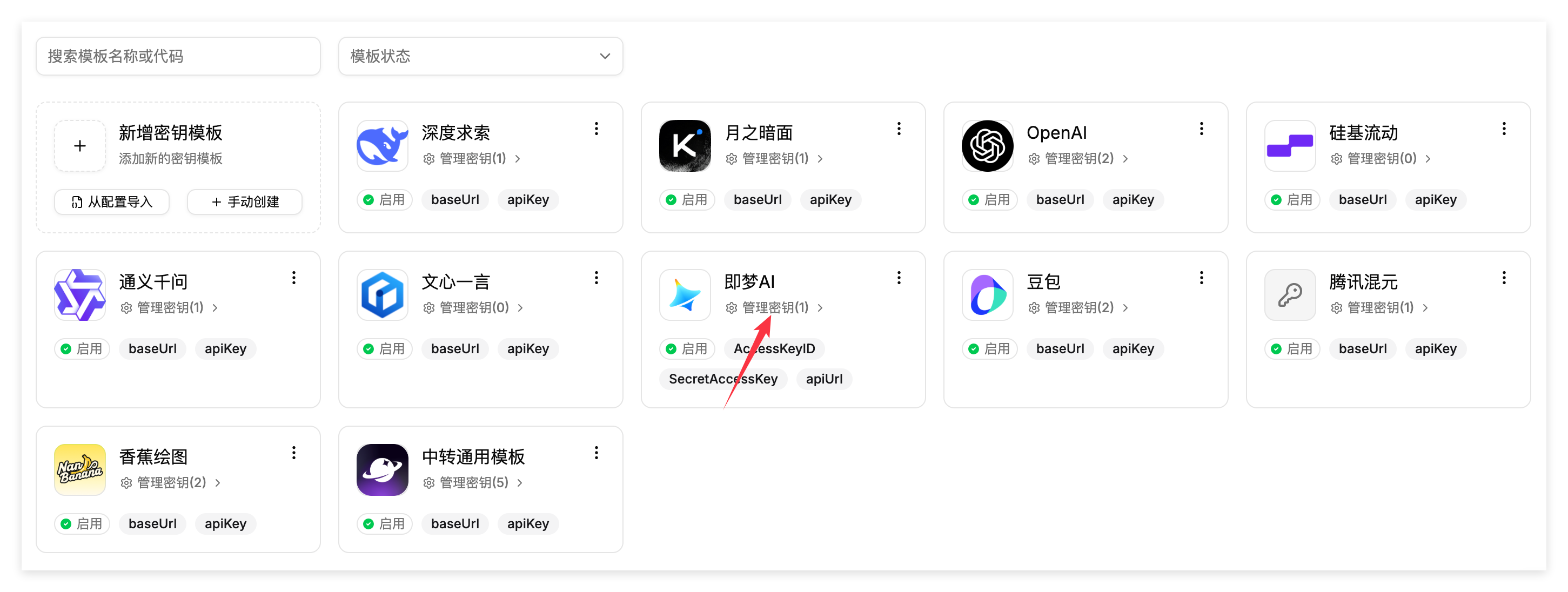Open the more options menu for 月之暗面
The image size is (1568, 592).
pos(899,129)
